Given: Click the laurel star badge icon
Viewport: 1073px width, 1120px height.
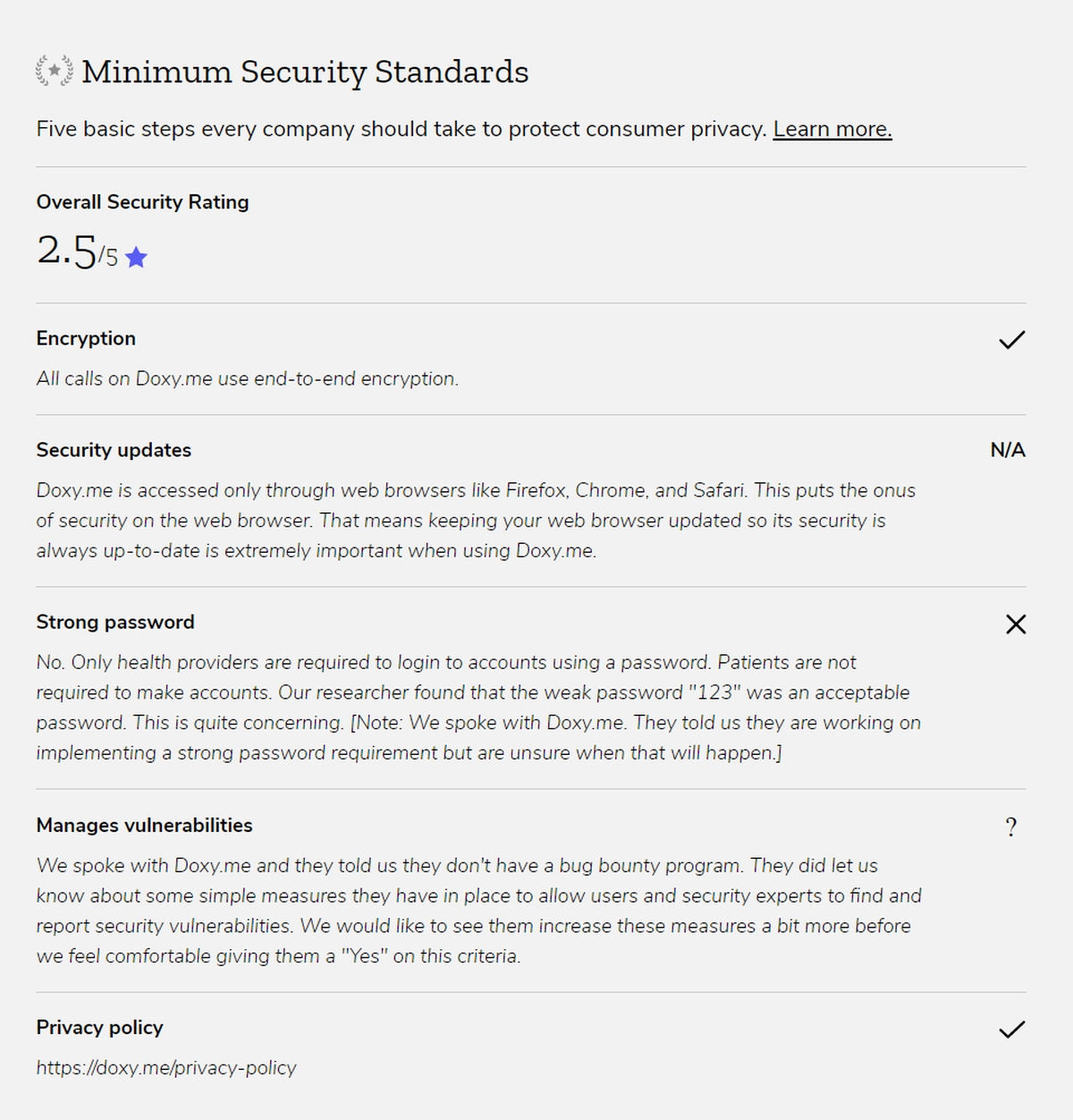Looking at the screenshot, I should 55,71.
